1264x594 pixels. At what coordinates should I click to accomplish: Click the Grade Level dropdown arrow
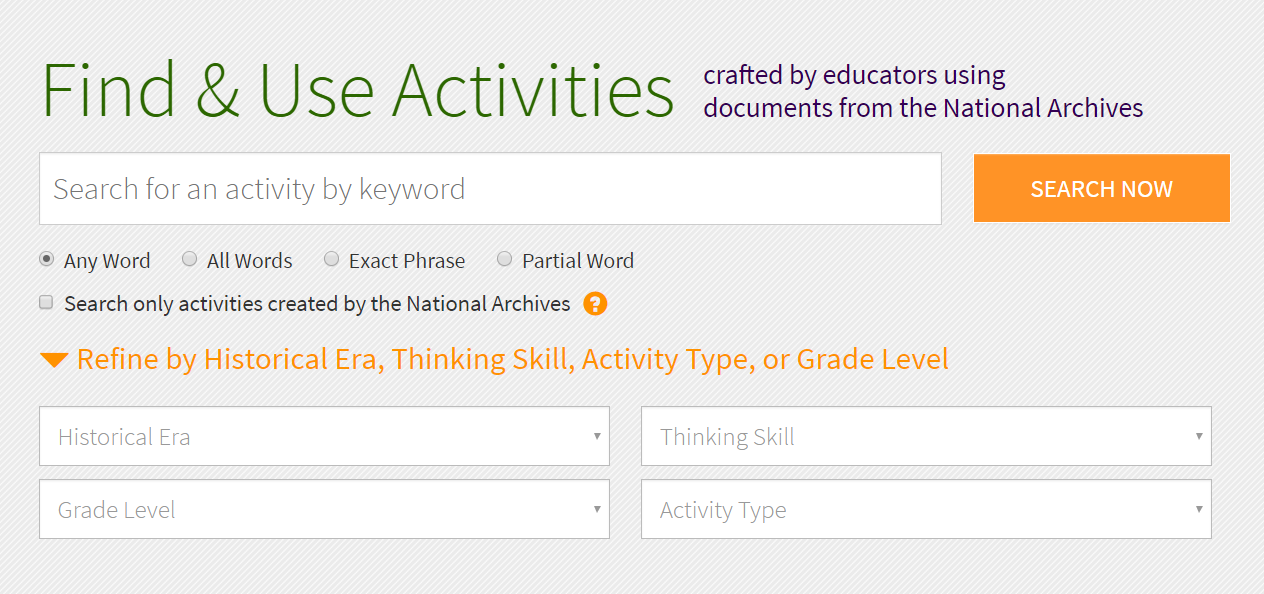(597, 509)
